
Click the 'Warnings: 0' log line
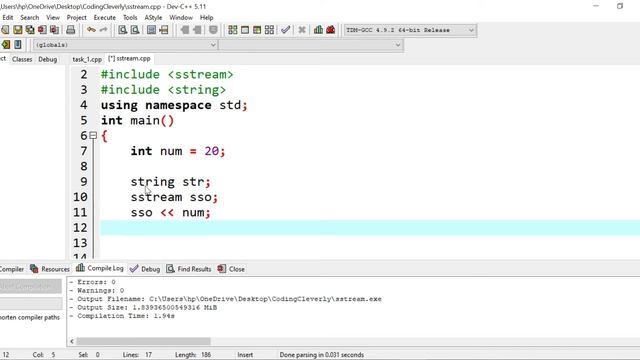pos(97,291)
